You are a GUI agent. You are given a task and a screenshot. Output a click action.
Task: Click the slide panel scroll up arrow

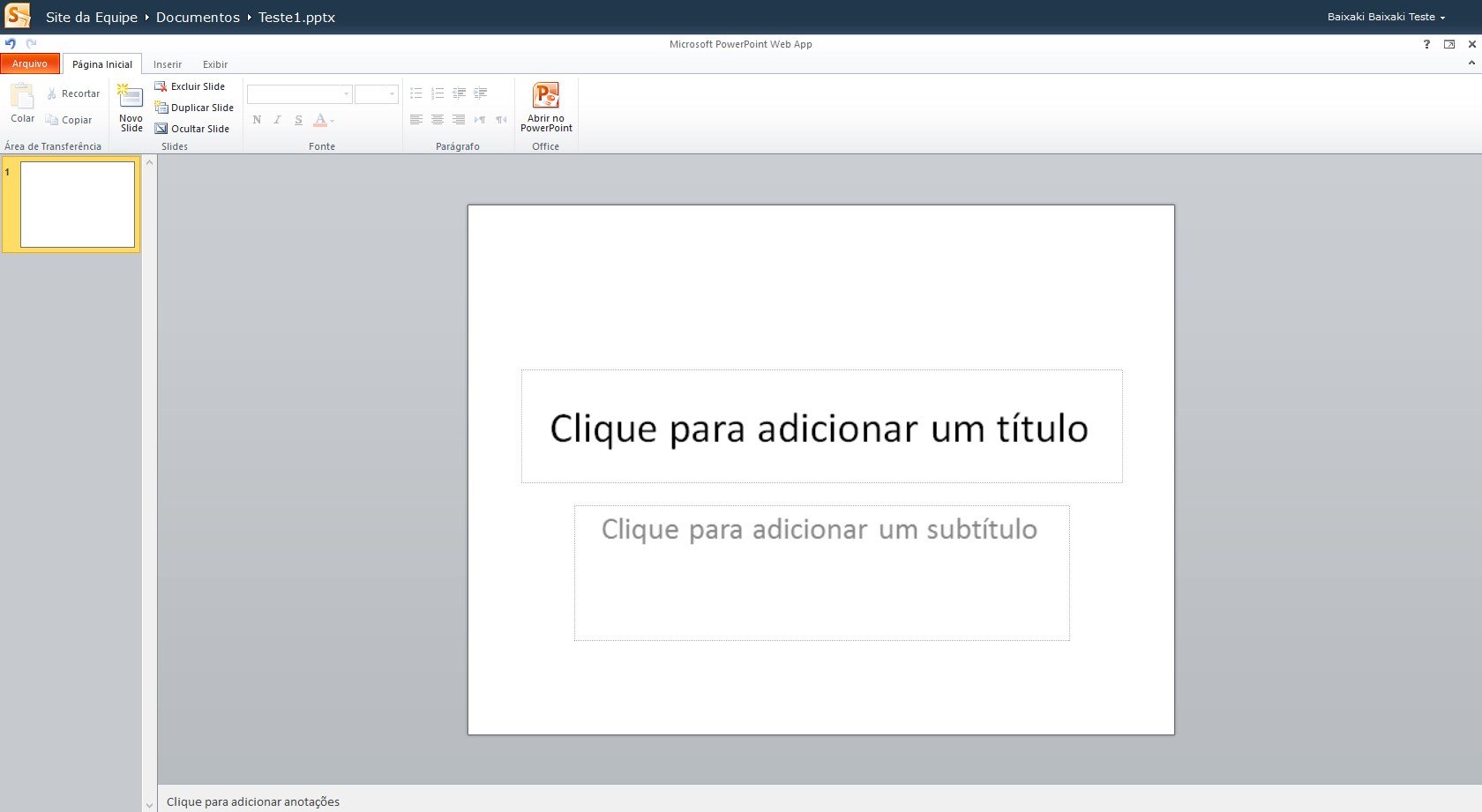coord(149,162)
